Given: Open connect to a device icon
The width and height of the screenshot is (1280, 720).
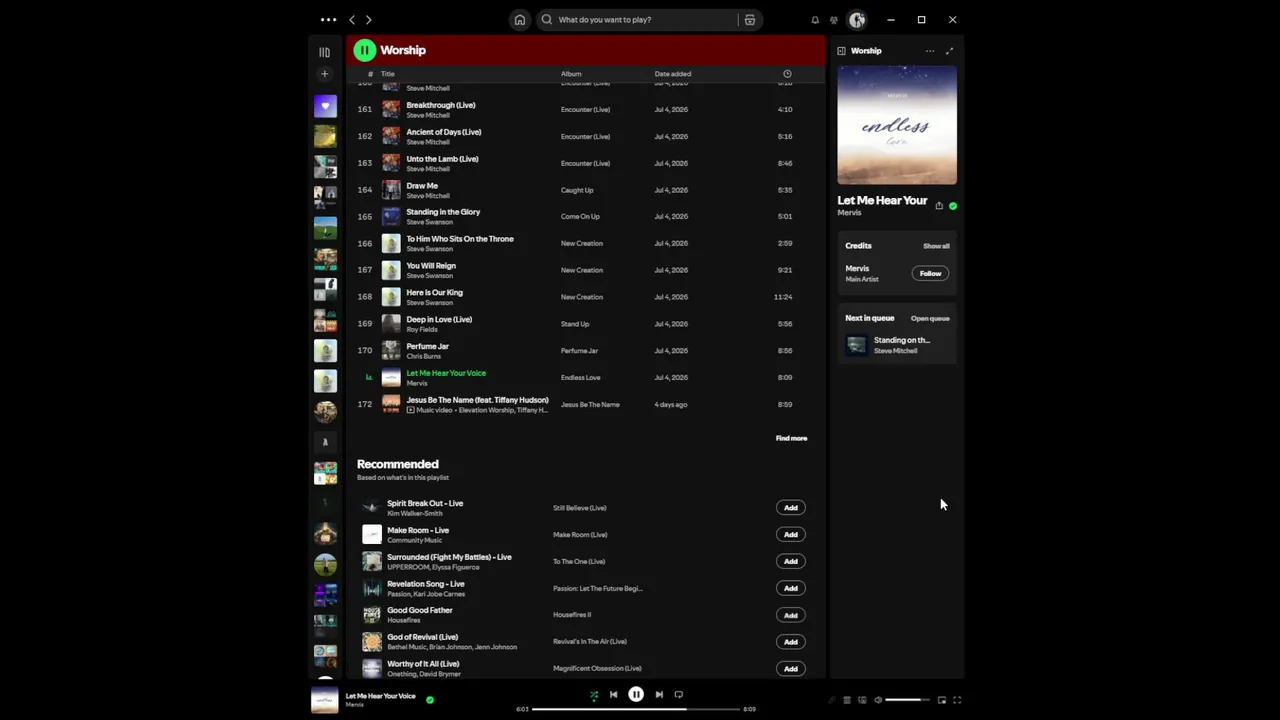Looking at the screenshot, I should pos(862,700).
